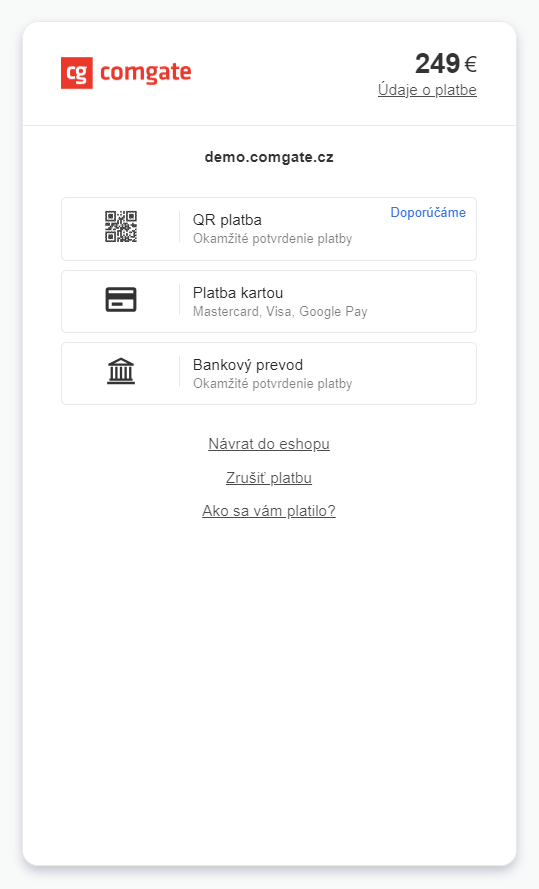Click the euro currency symbol

pyautogui.click(x=470, y=65)
